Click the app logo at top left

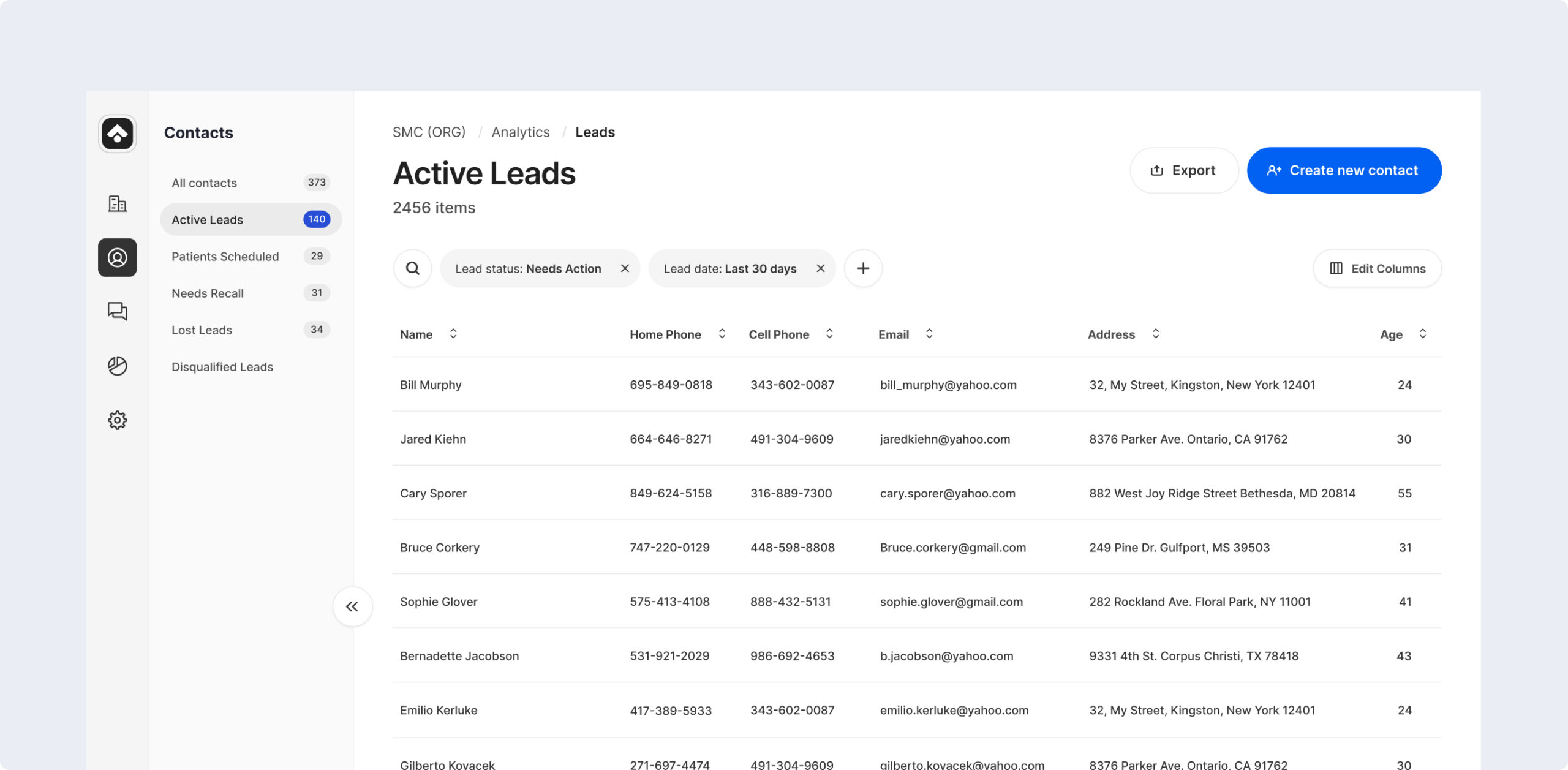[117, 134]
